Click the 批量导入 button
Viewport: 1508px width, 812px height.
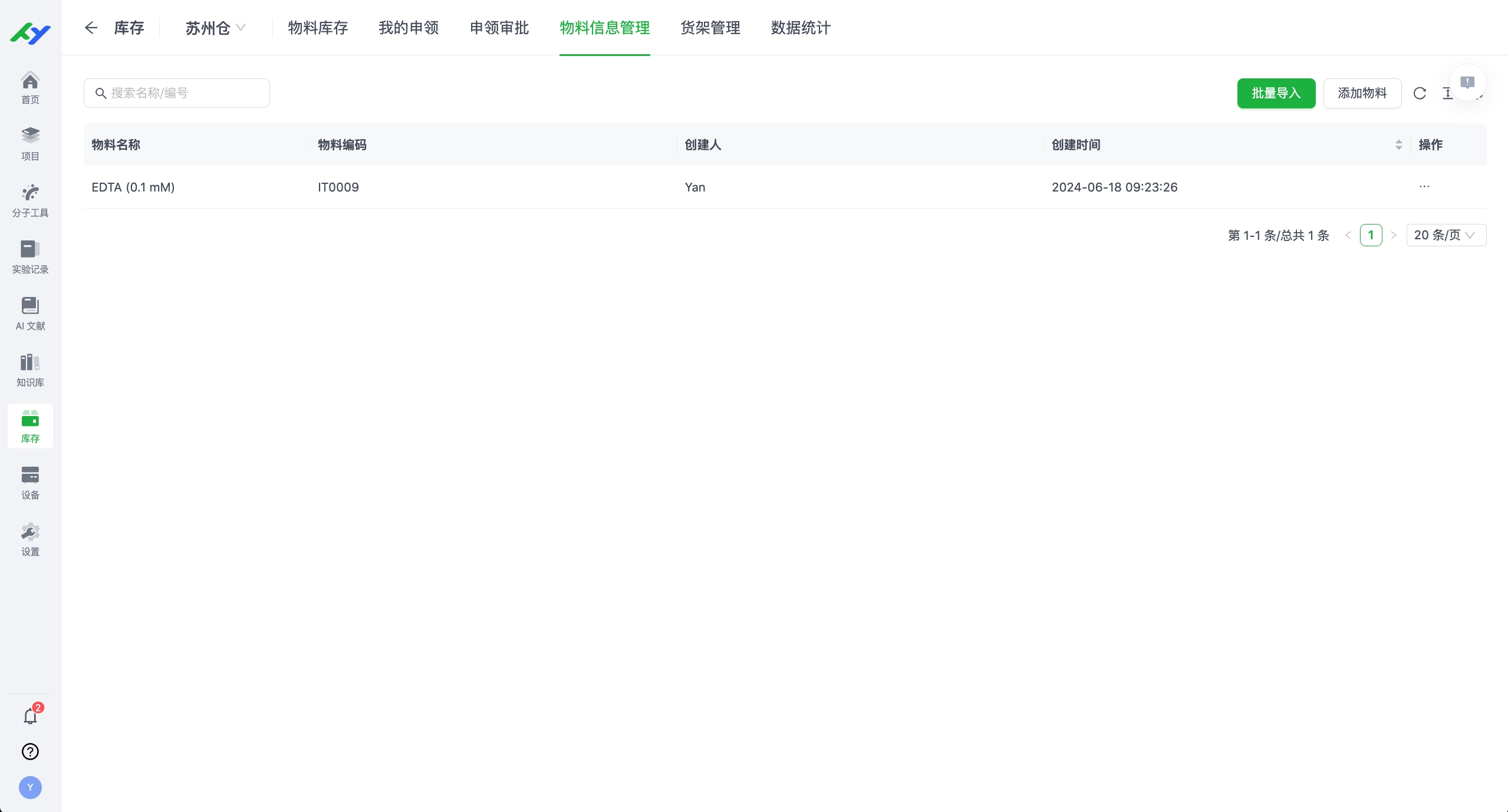click(1276, 93)
